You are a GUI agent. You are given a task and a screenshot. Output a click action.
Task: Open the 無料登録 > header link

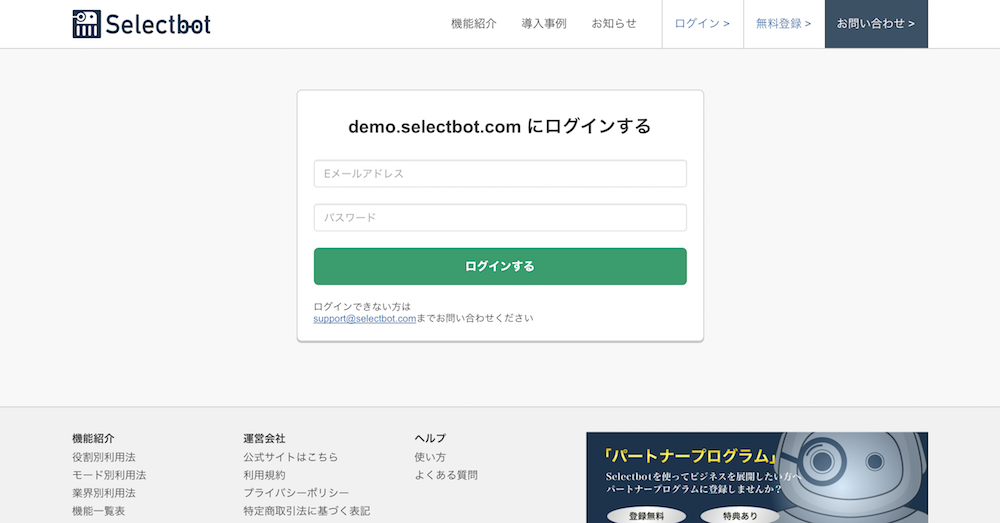point(784,24)
